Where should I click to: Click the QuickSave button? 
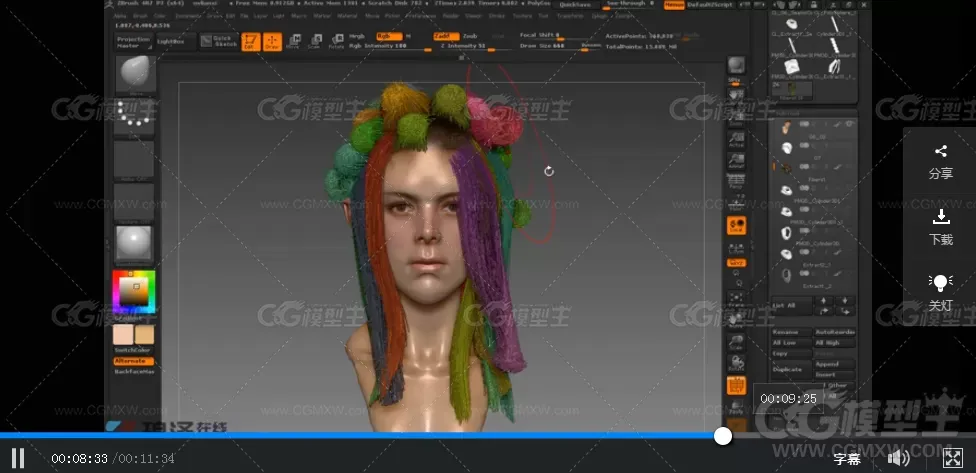click(576, 5)
